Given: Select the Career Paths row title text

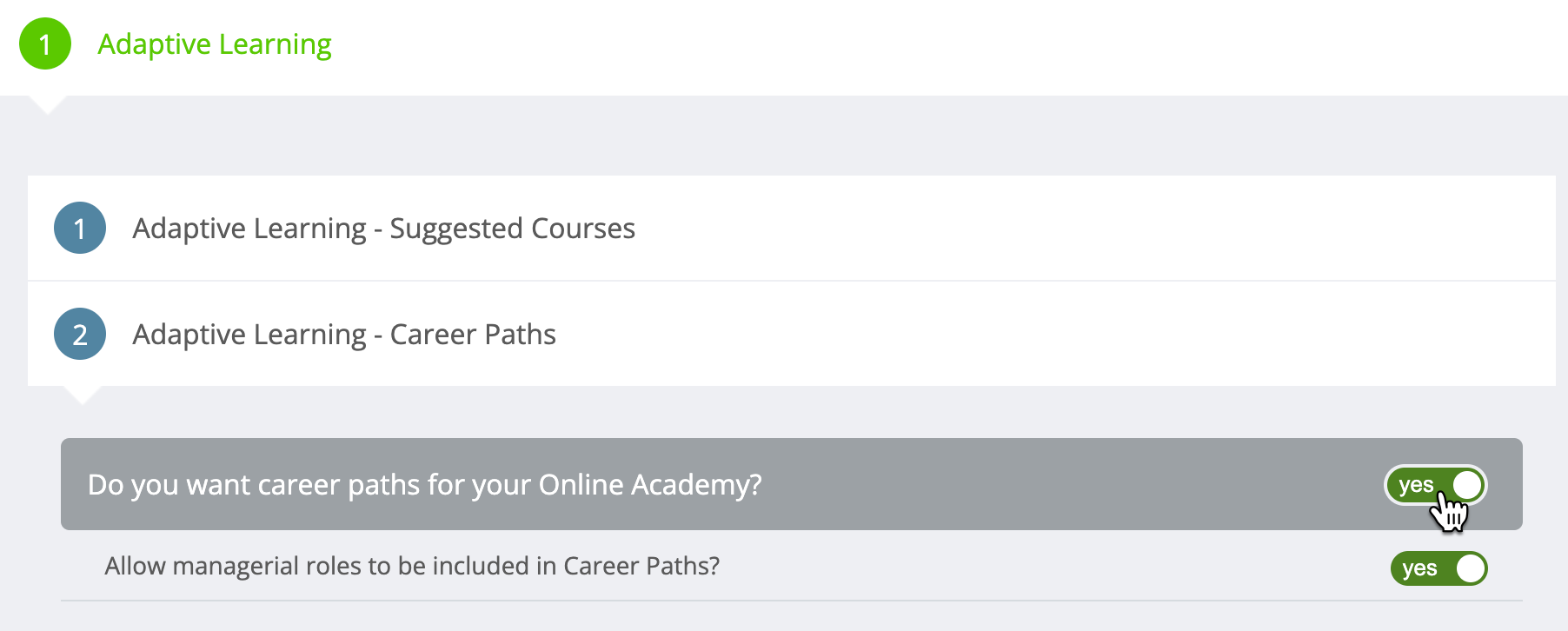Looking at the screenshot, I should (x=344, y=335).
